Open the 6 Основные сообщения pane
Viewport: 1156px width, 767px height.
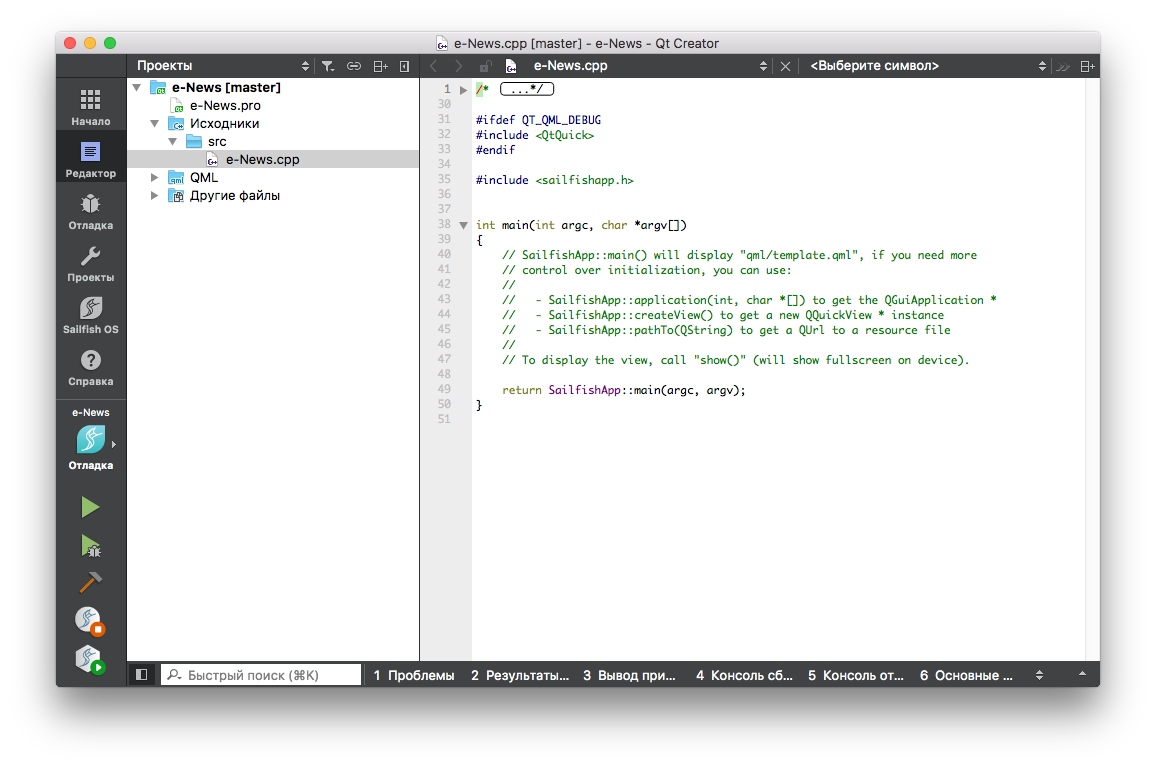tap(966, 675)
